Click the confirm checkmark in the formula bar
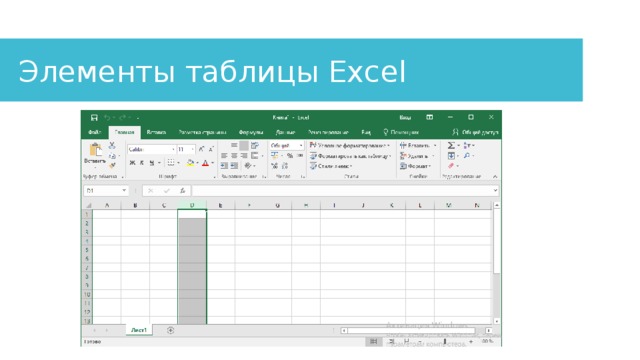Screen dimensions: 640x360 167,191
